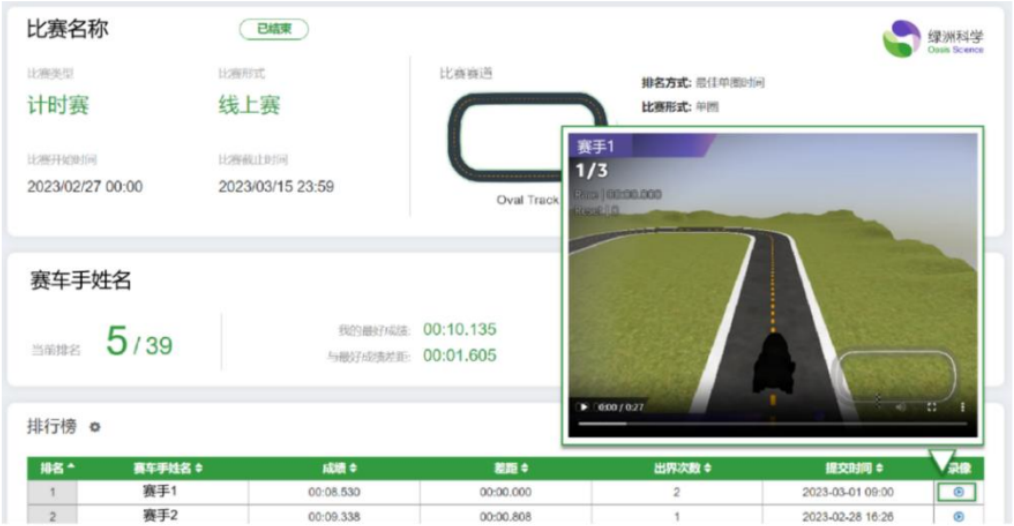This screenshot has width=1014, height=526.
Task: Enter fullscreen on the replay video
Action: click(x=932, y=407)
